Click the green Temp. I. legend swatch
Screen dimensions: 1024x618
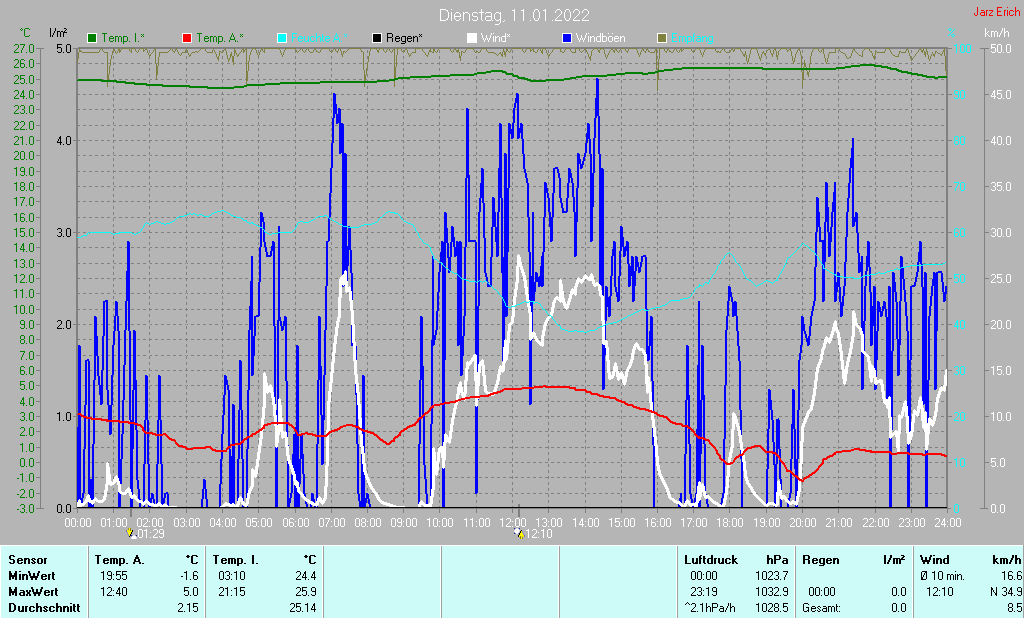pos(92,38)
